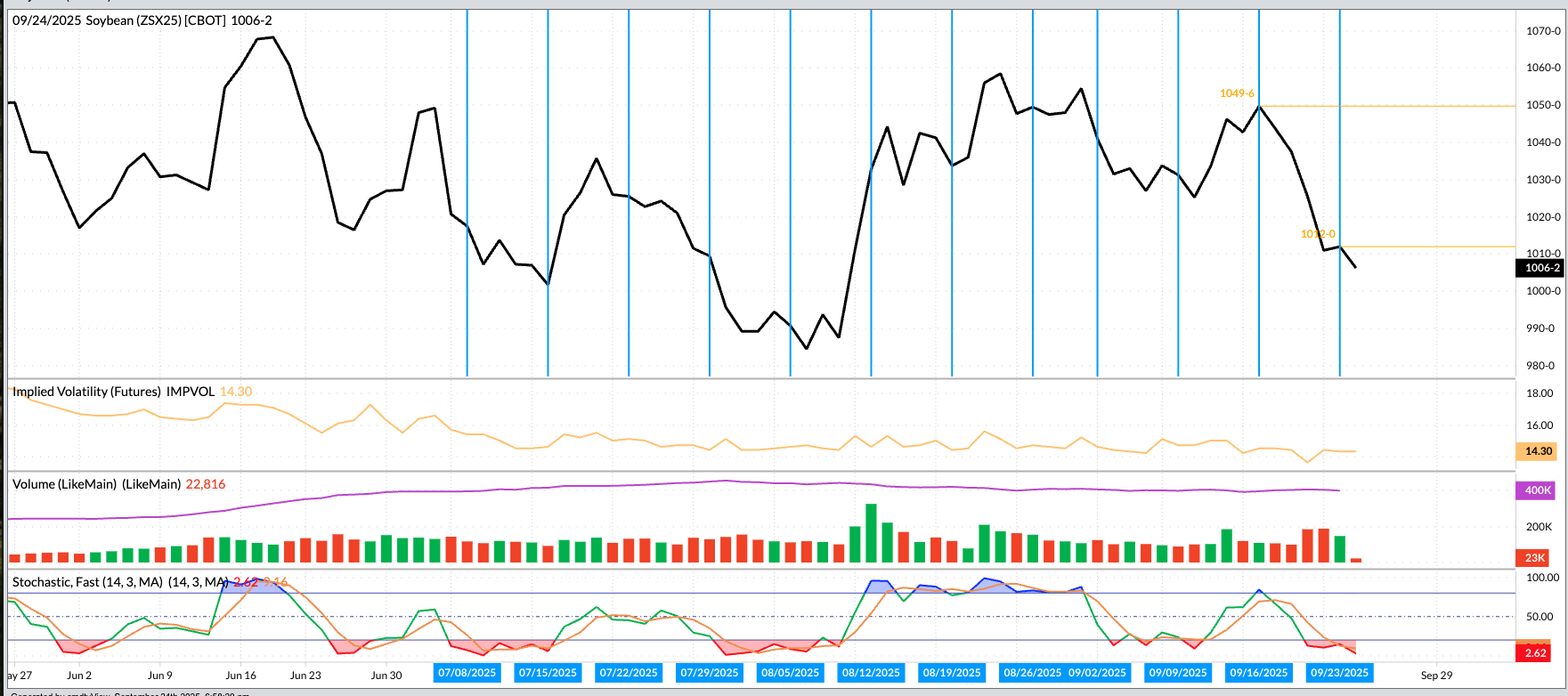Click the 09/23/2025 date marker label
Screen dimensions: 1568x696
tap(1339, 673)
